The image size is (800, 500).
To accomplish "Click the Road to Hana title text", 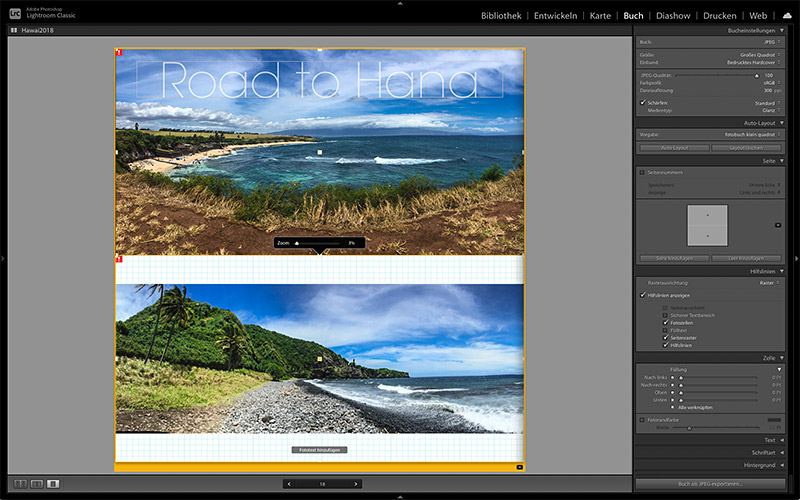I will (319, 78).
